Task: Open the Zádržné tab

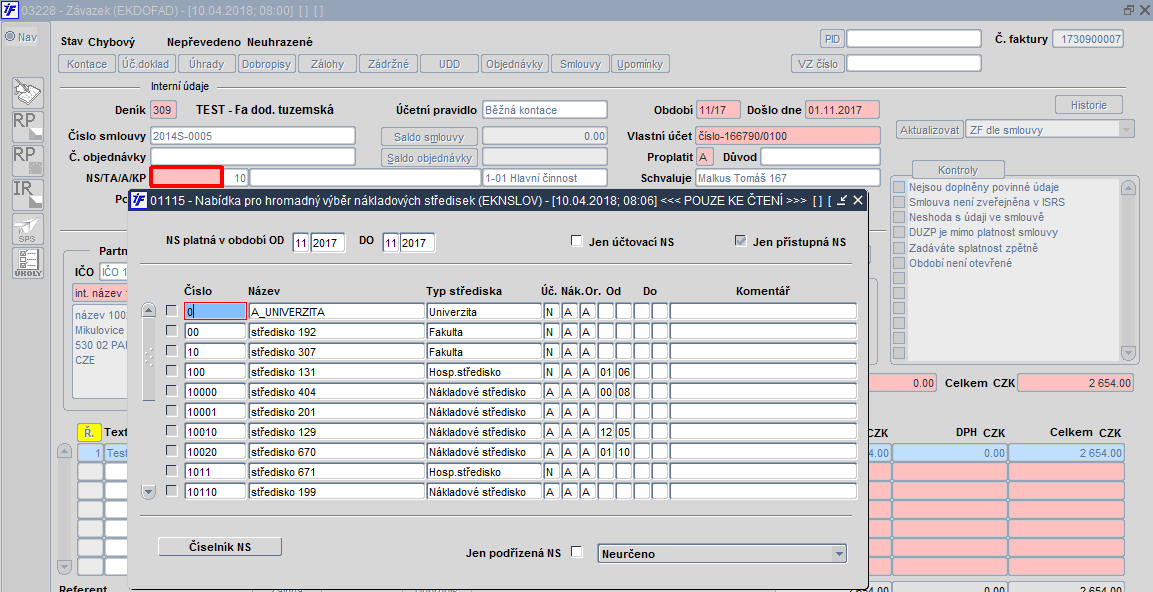Action: point(388,64)
